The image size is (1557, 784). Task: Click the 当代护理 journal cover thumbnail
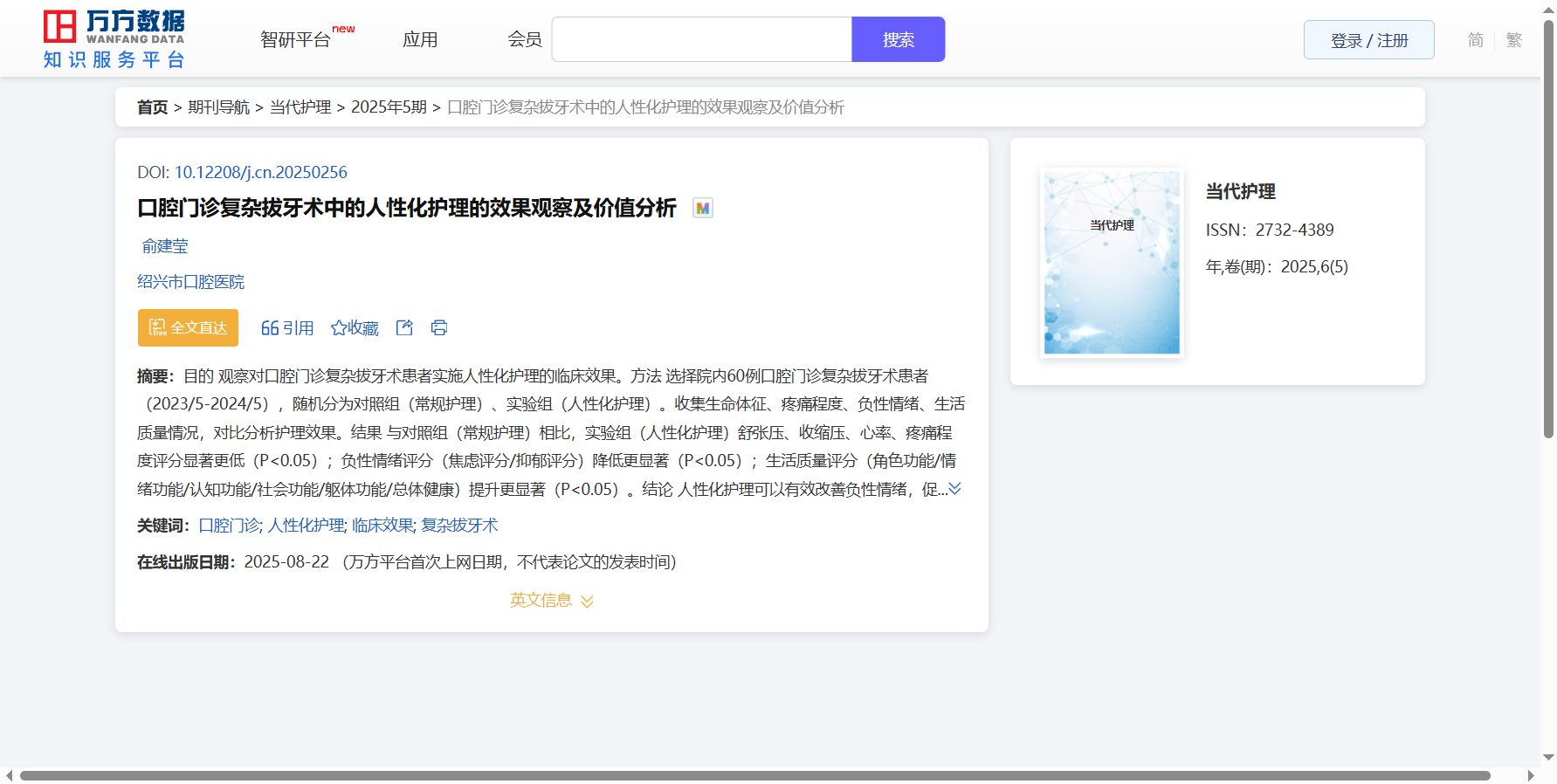(1112, 263)
